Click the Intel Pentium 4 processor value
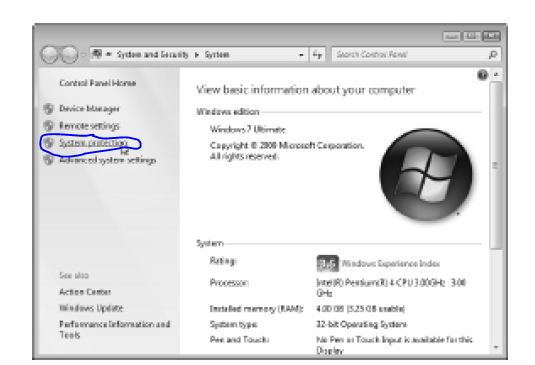The image size is (535, 365). [x=391, y=288]
